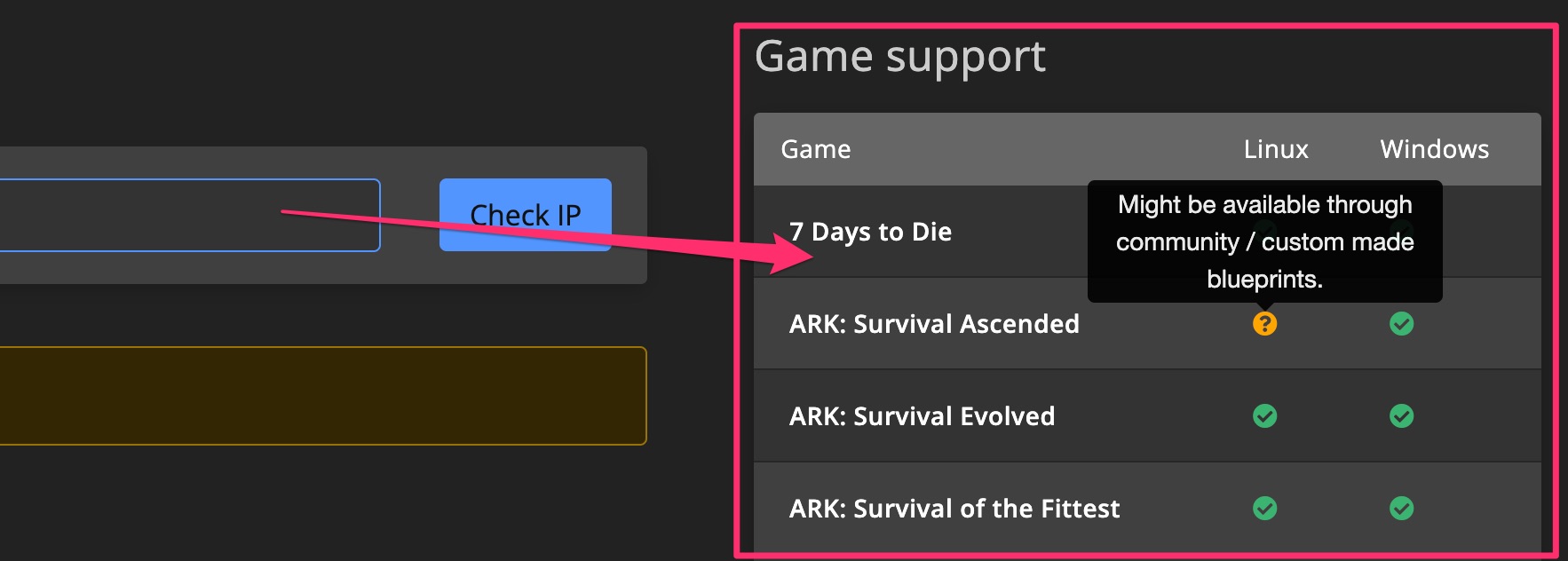
Task: Click the Game column header
Action: 815,149
